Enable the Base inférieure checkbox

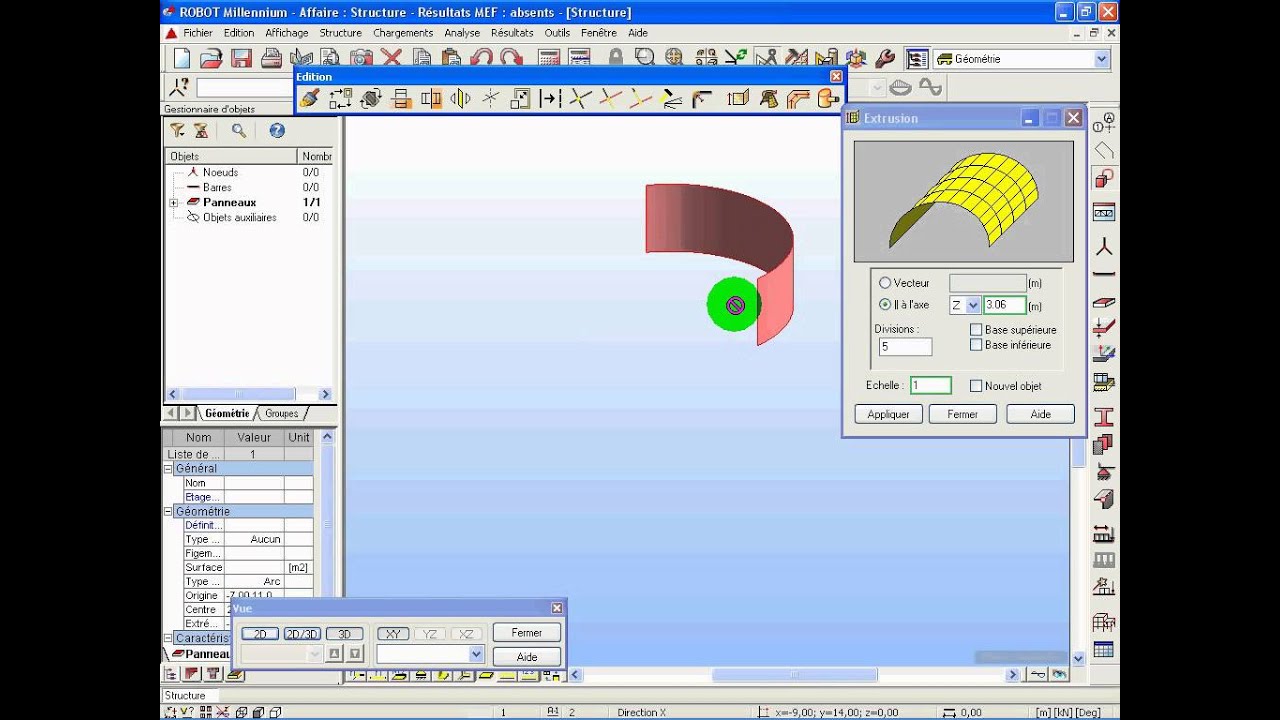pyautogui.click(x=976, y=345)
